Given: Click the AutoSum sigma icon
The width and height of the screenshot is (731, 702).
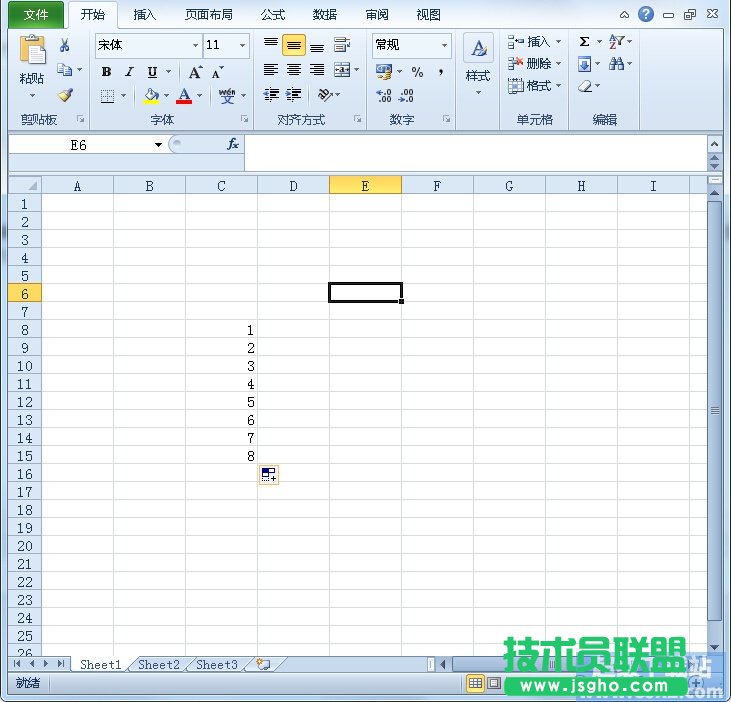Looking at the screenshot, I should click(x=584, y=42).
